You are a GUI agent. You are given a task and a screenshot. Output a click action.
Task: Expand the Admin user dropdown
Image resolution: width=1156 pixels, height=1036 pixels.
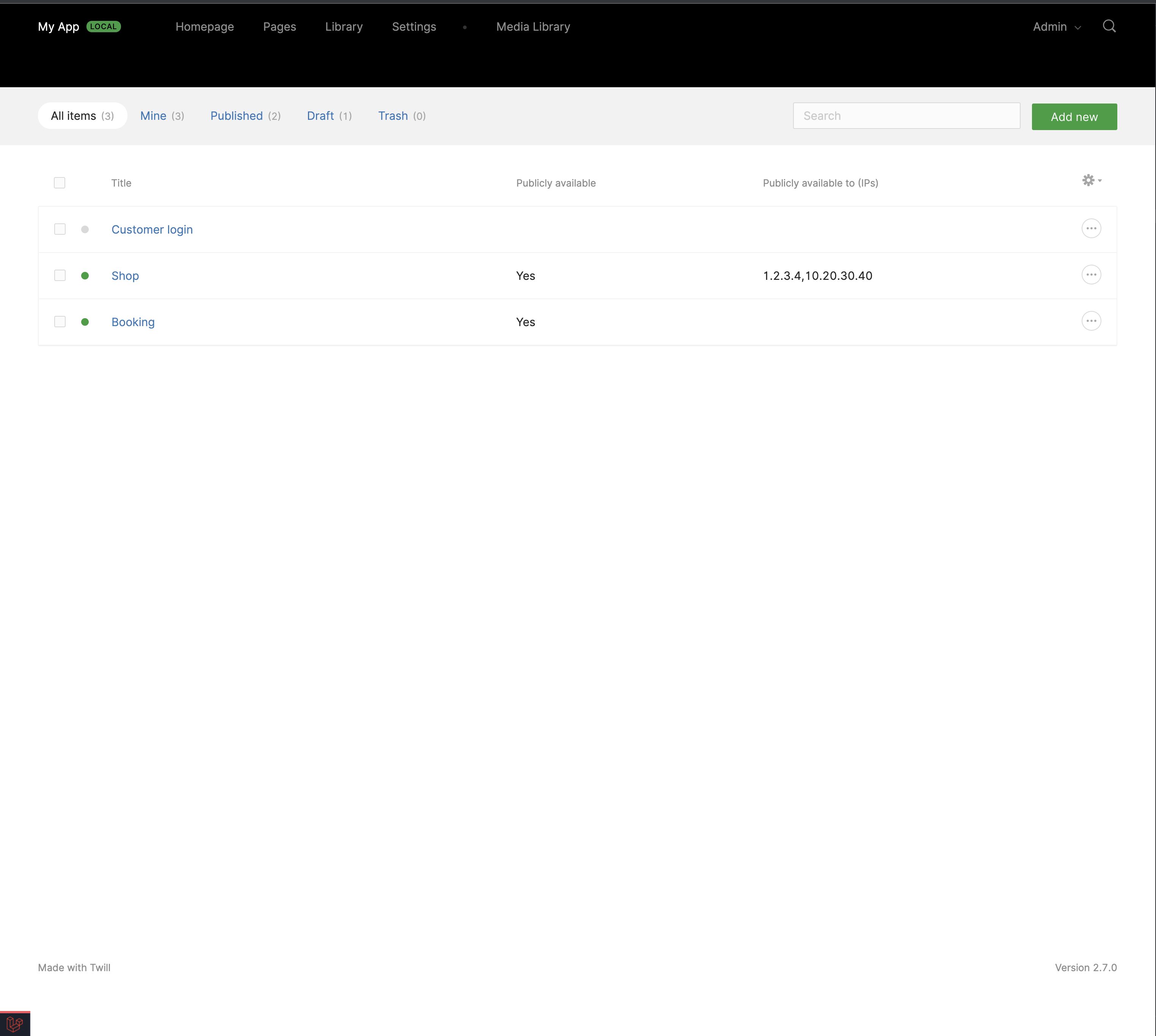pos(1056,27)
